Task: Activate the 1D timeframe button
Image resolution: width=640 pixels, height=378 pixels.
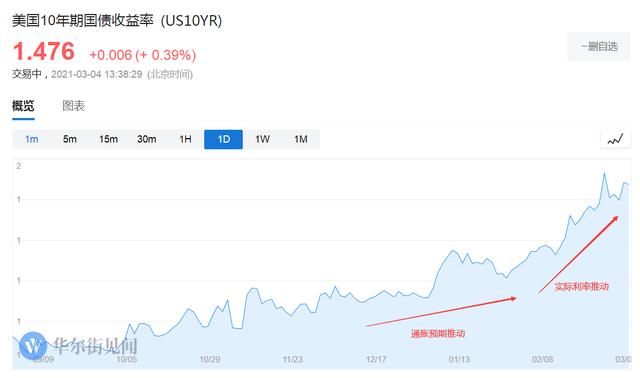Action: (x=223, y=139)
